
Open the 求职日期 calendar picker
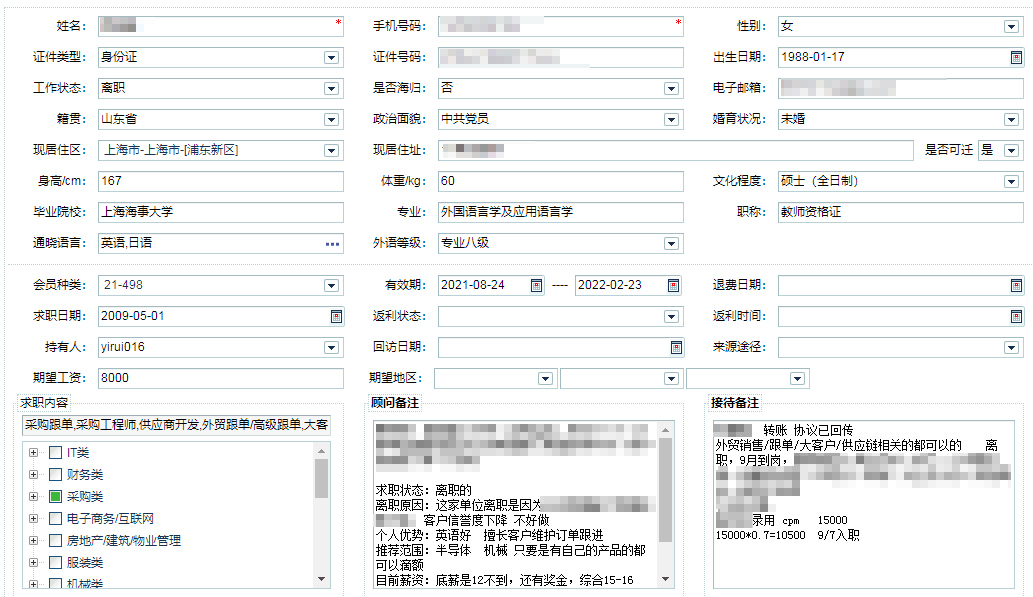pyautogui.click(x=336, y=316)
